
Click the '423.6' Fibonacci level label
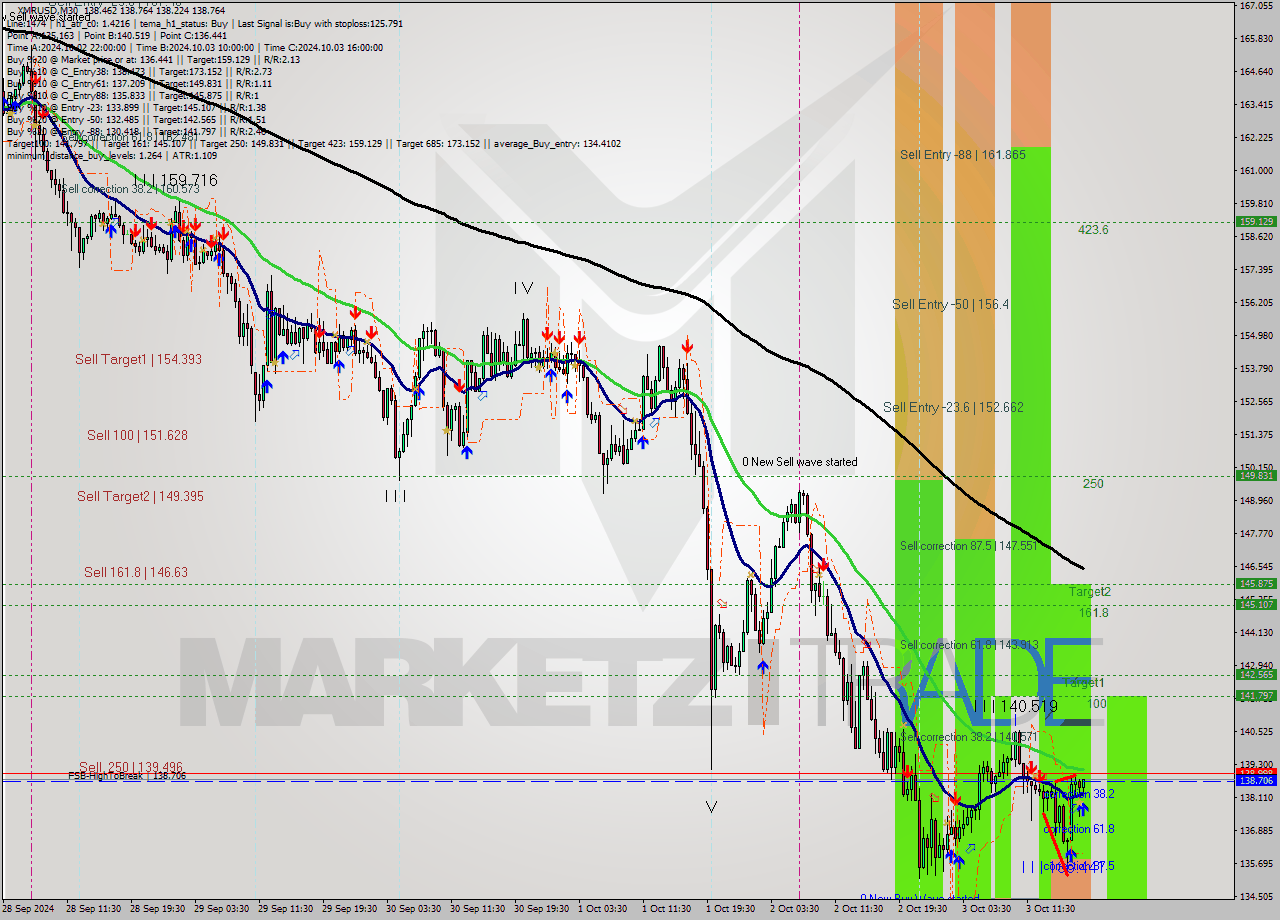point(1093,230)
